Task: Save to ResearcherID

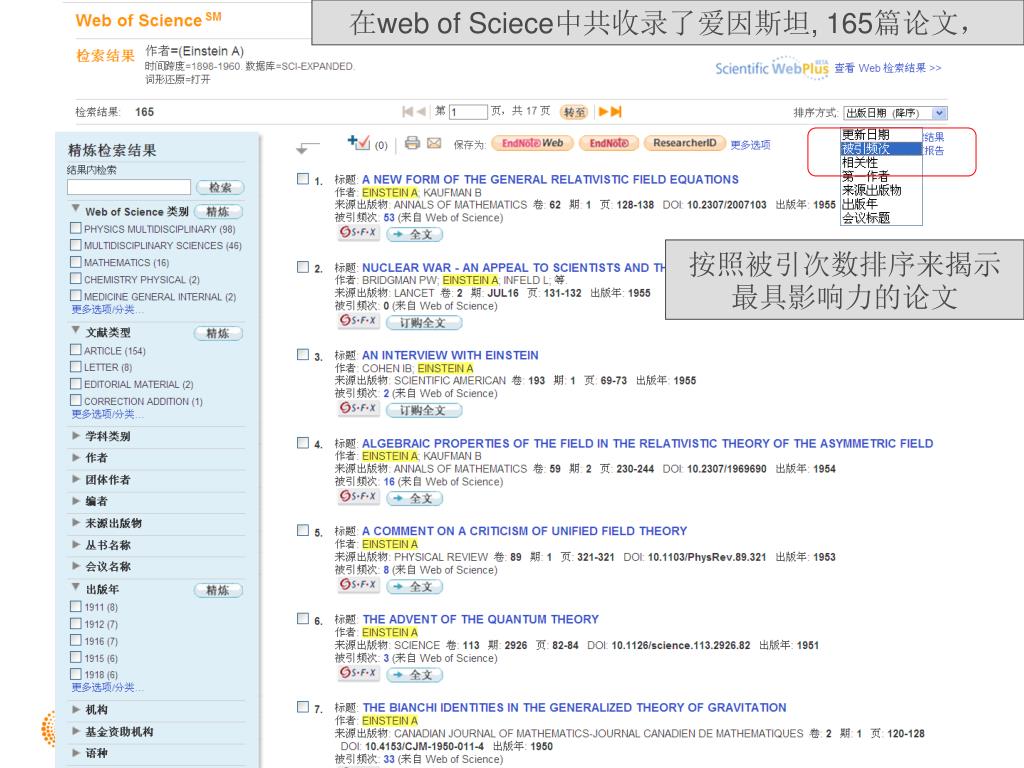Action: click(x=684, y=143)
